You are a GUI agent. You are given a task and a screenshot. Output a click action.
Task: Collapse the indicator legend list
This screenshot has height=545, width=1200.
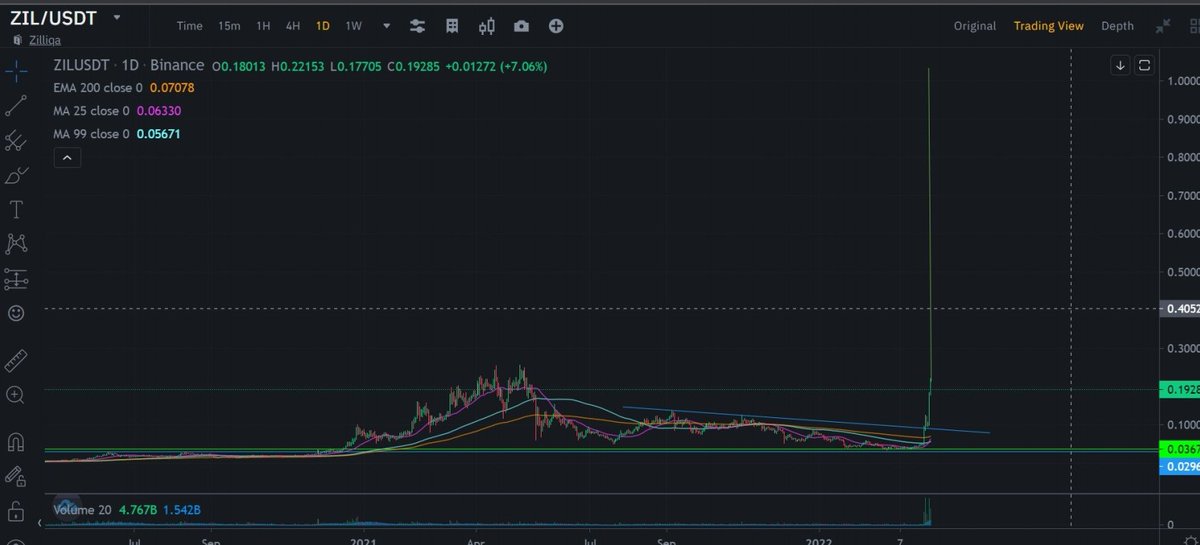pos(66,158)
